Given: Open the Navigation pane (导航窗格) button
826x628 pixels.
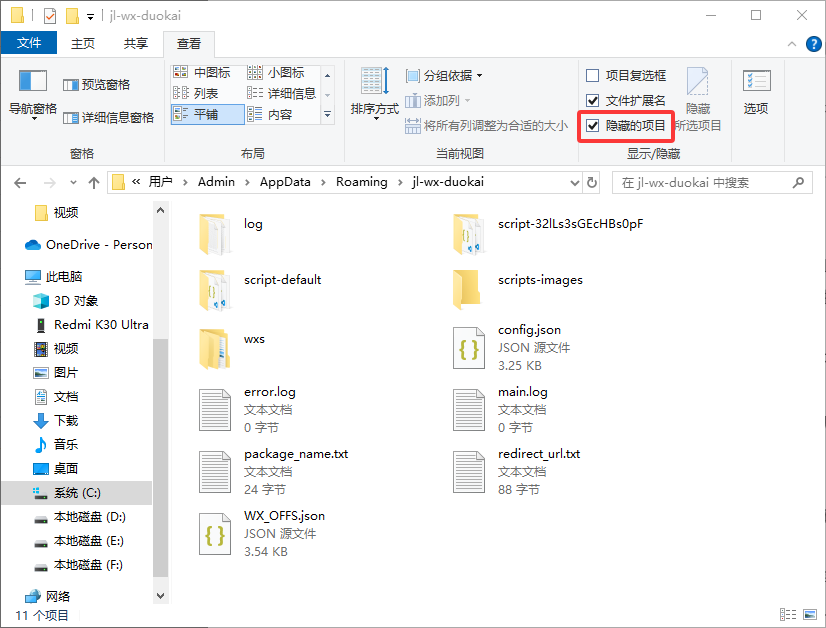Looking at the screenshot, I should click(33, 95).
